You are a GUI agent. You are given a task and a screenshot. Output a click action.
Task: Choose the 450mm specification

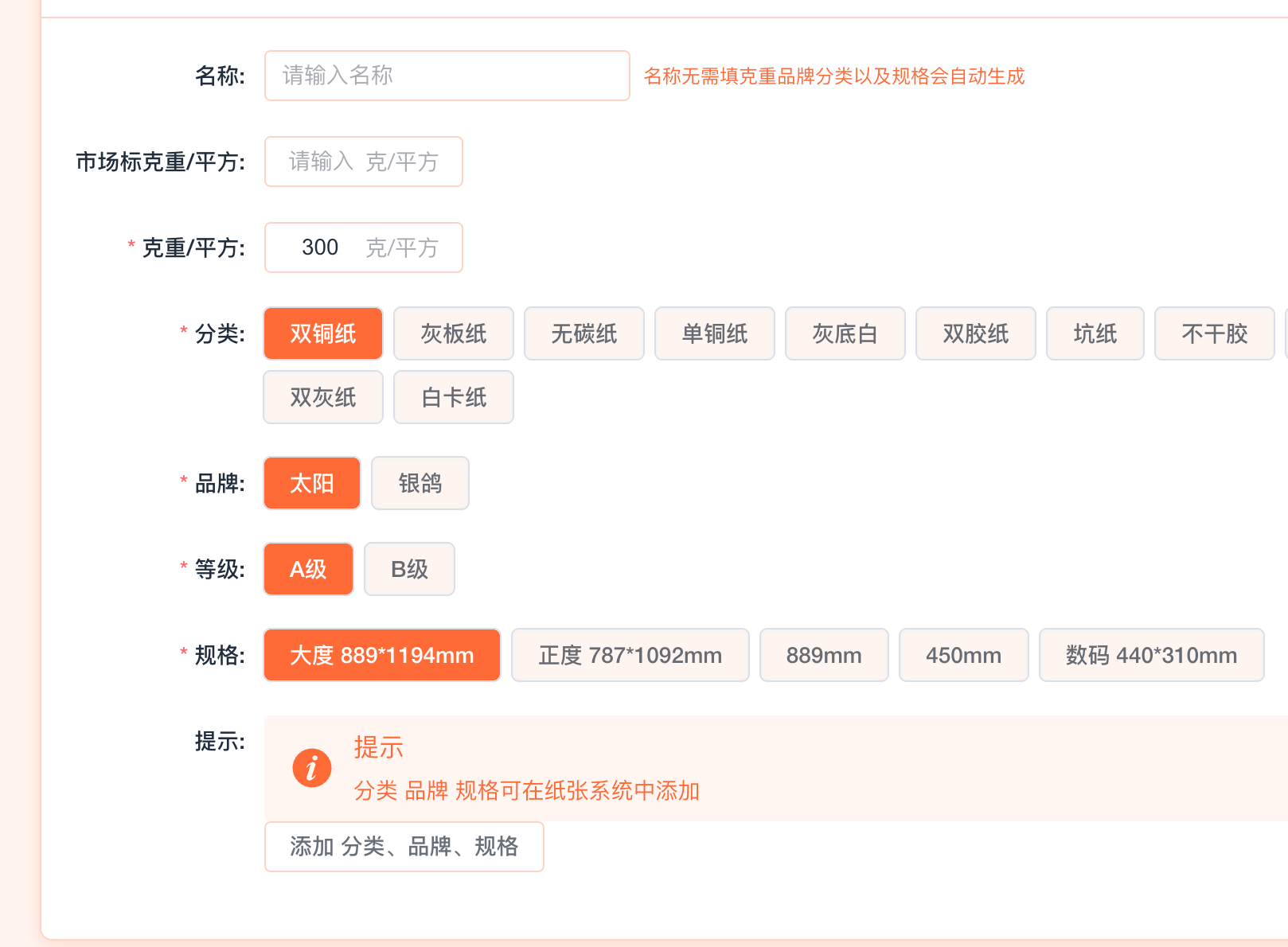pyautogui.click(x=963, y=655)
